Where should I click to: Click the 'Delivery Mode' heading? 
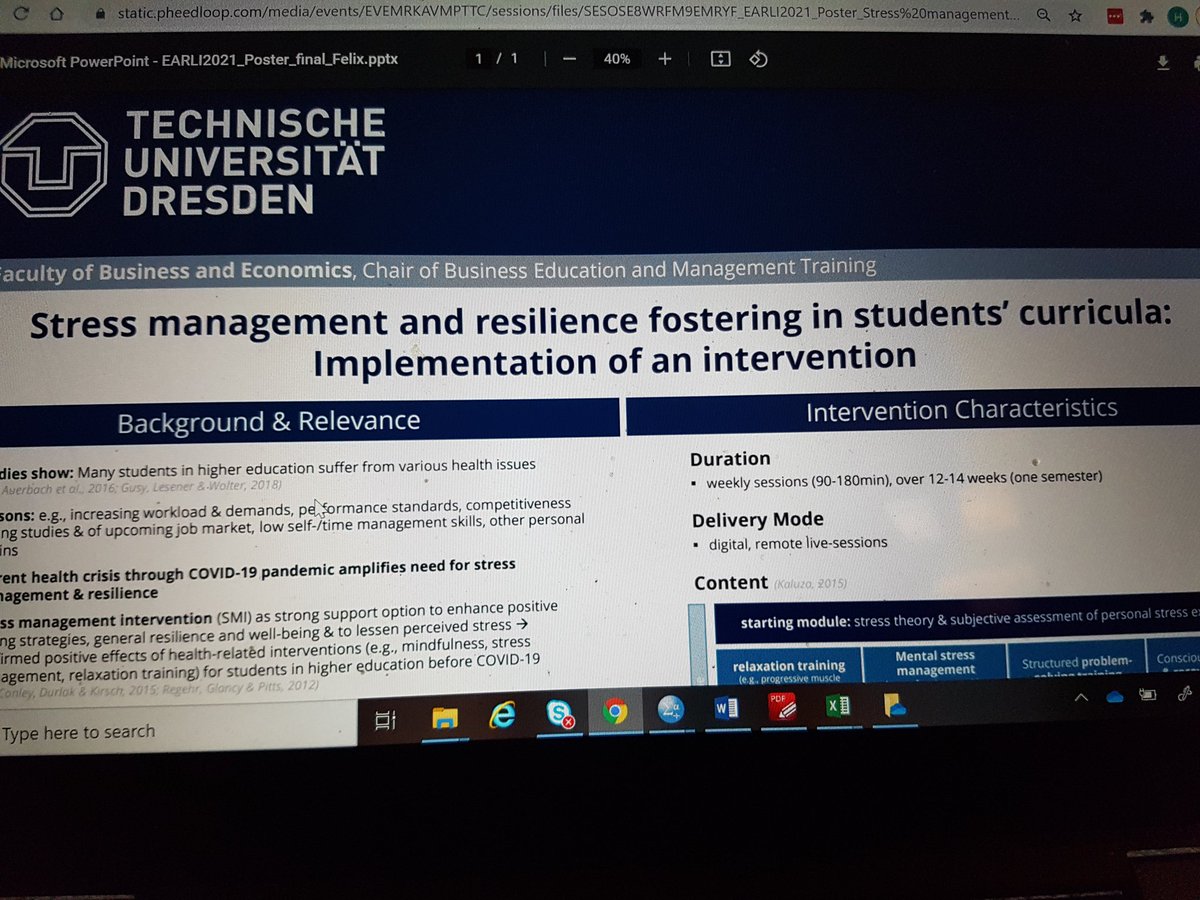[x=757, y=520]
